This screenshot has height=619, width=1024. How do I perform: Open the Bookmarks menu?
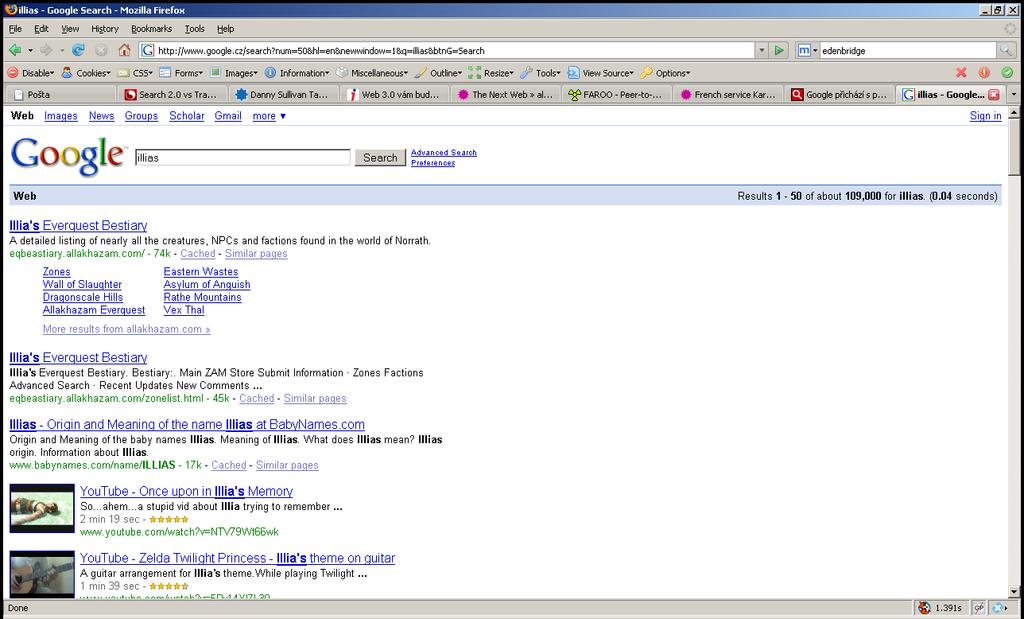[152, 29]
